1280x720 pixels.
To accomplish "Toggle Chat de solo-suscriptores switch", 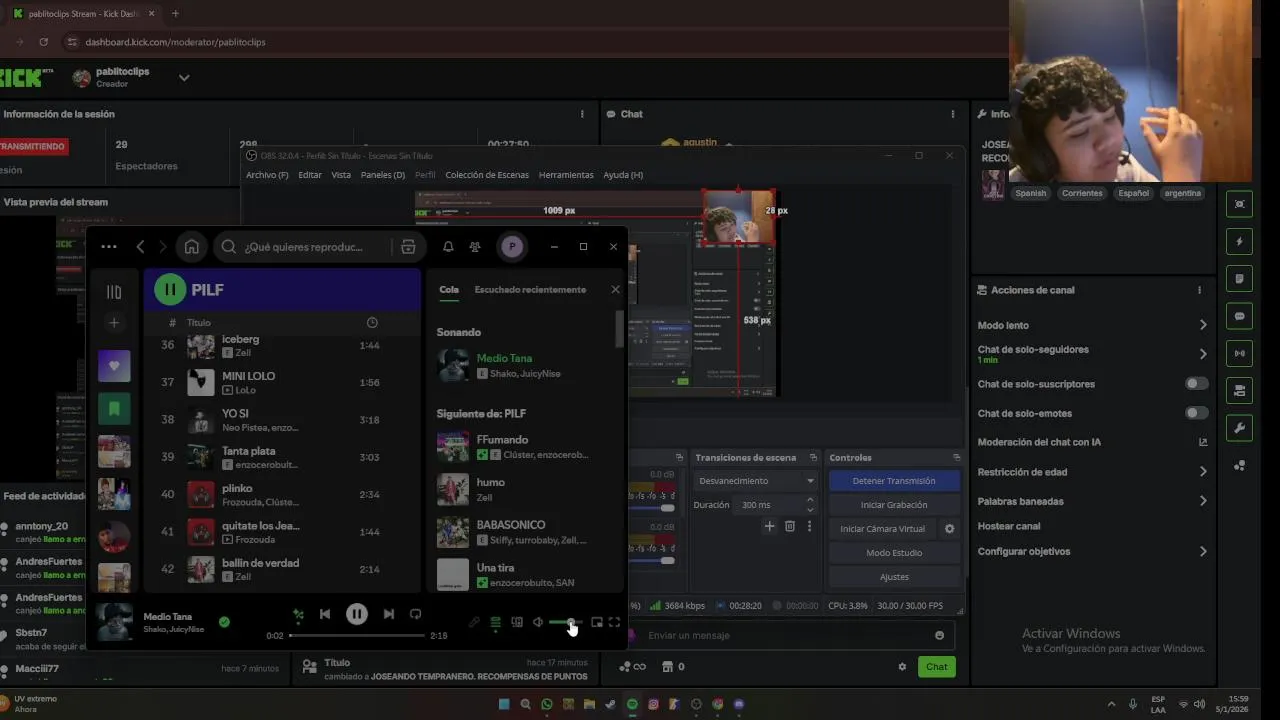I will [1196, 384].
